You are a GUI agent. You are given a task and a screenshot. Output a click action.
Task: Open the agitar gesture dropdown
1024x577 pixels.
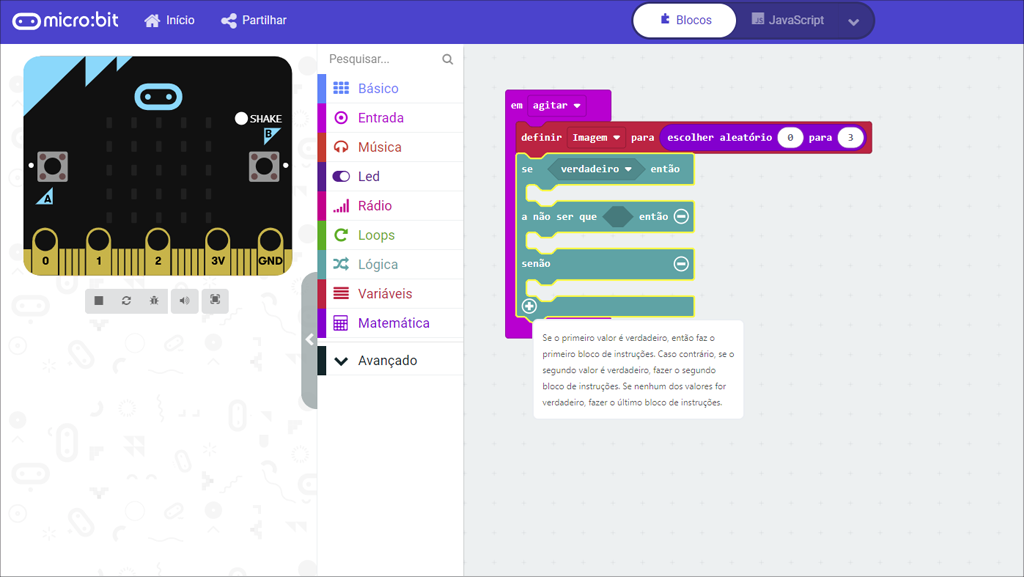click(556, 105)
